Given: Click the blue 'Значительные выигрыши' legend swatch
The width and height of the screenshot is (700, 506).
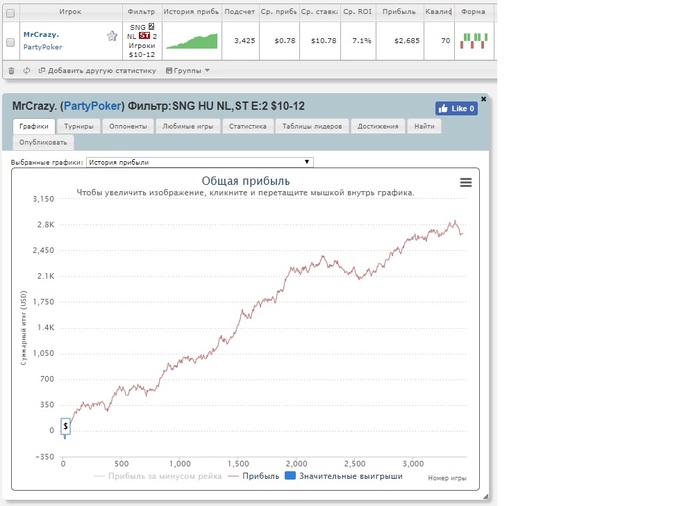Looking at the screenshot, I should pyautogui.click(x=290, y=476).
